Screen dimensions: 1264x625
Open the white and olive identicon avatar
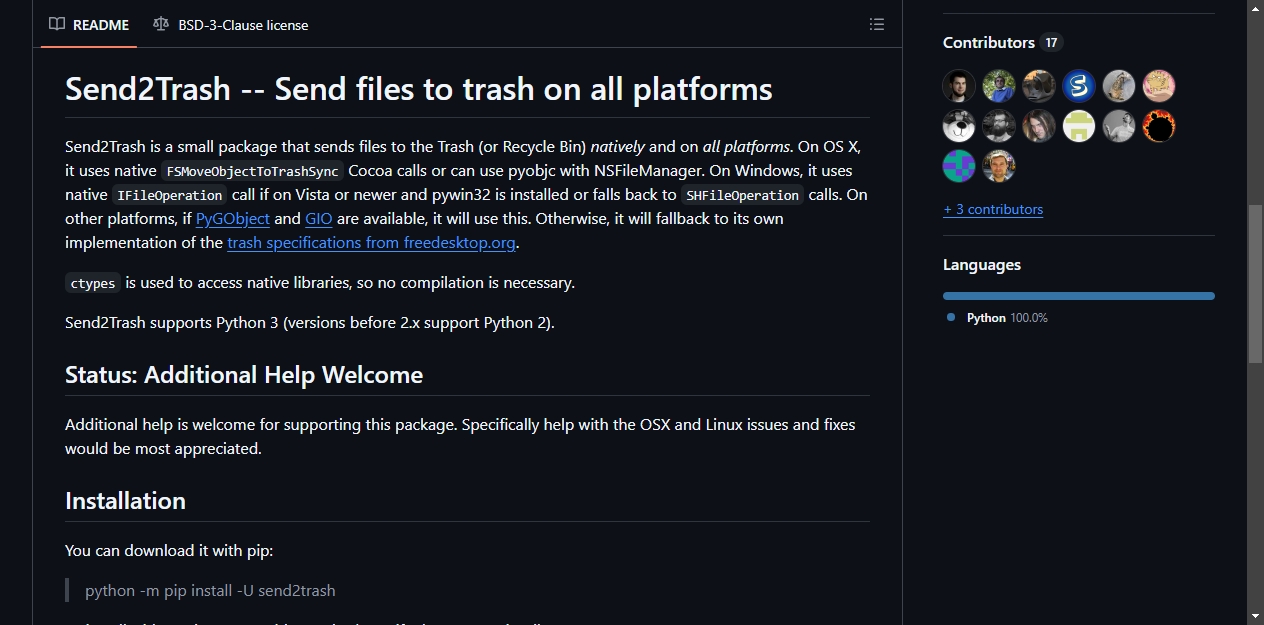coord(1079,126)
